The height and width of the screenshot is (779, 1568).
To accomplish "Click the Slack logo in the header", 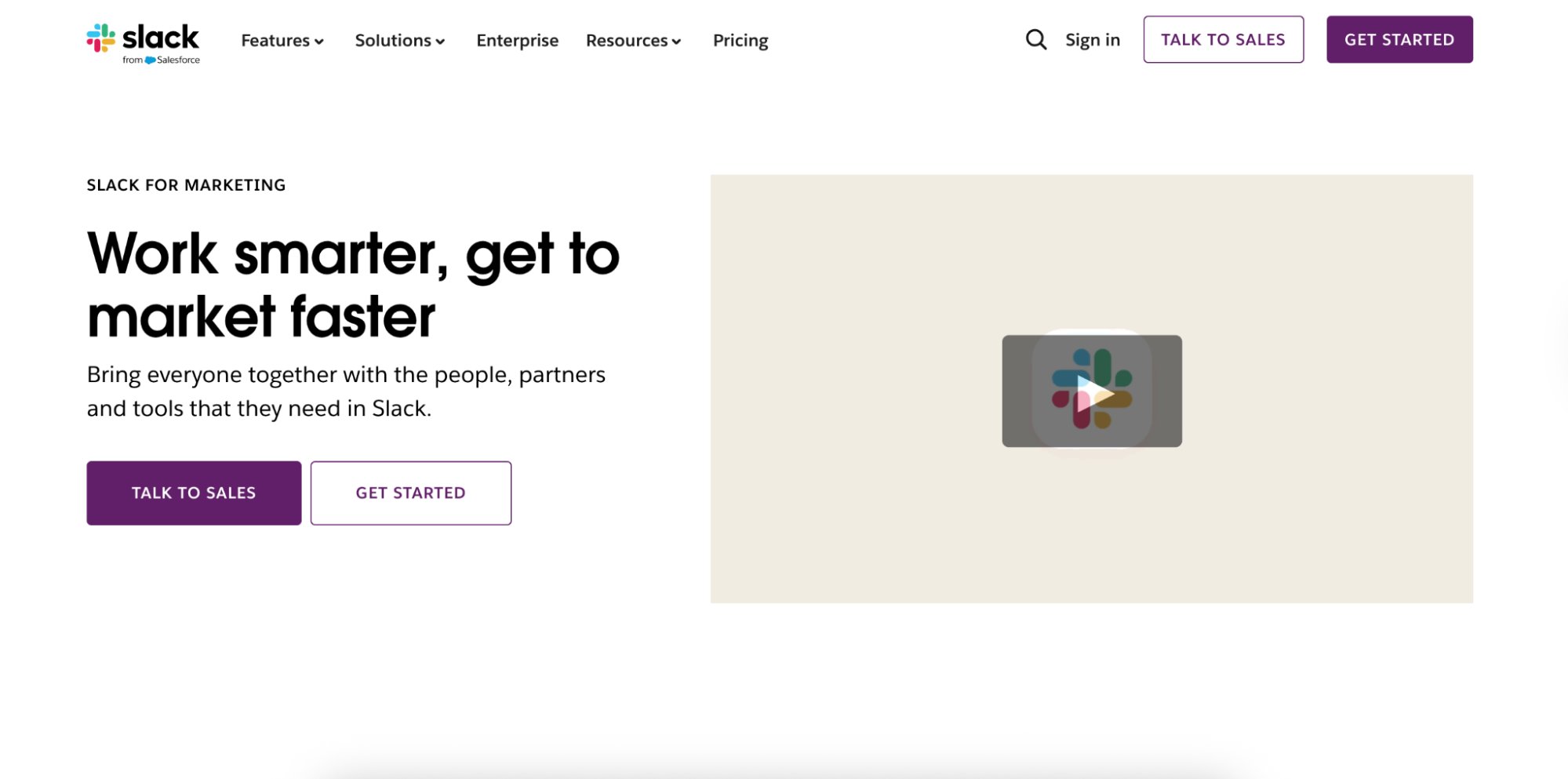I will coord(143,42).
